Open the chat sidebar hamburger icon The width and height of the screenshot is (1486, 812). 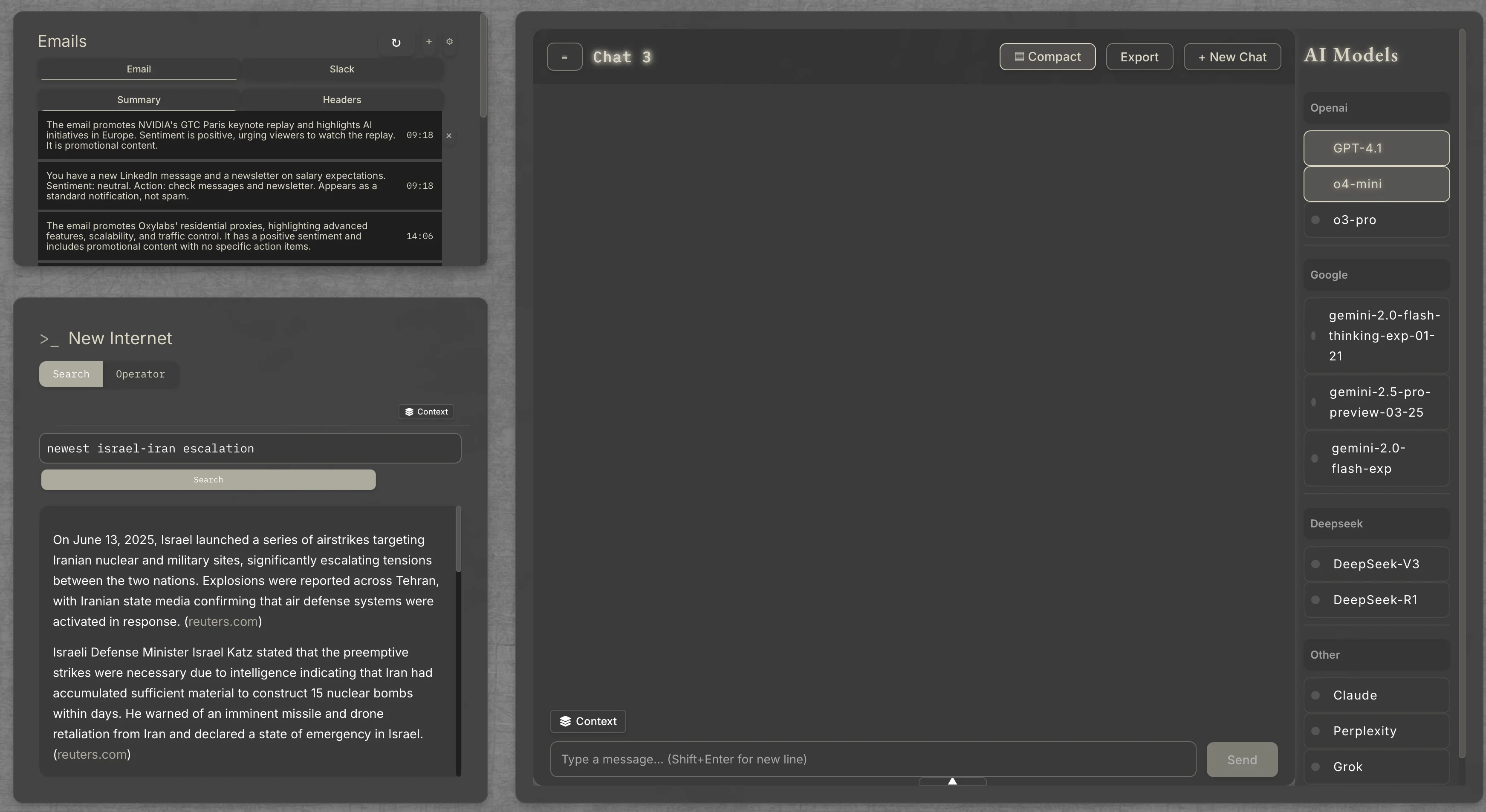pos(564,57)
